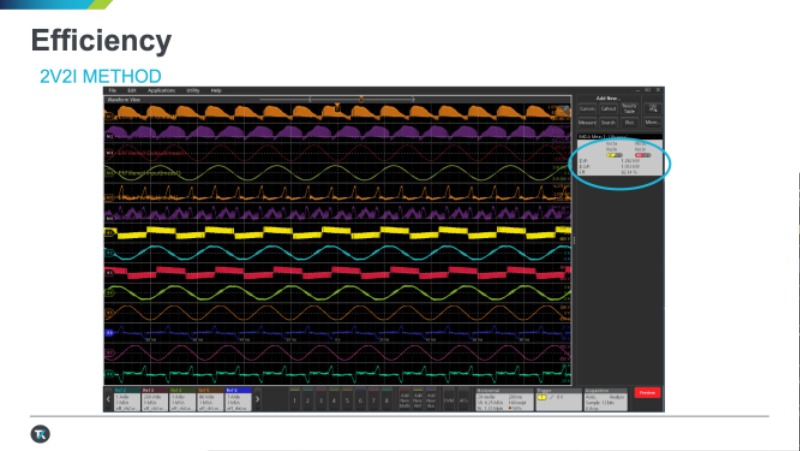Click the red Preview button
800x451 pixels.
click(647, 393)
